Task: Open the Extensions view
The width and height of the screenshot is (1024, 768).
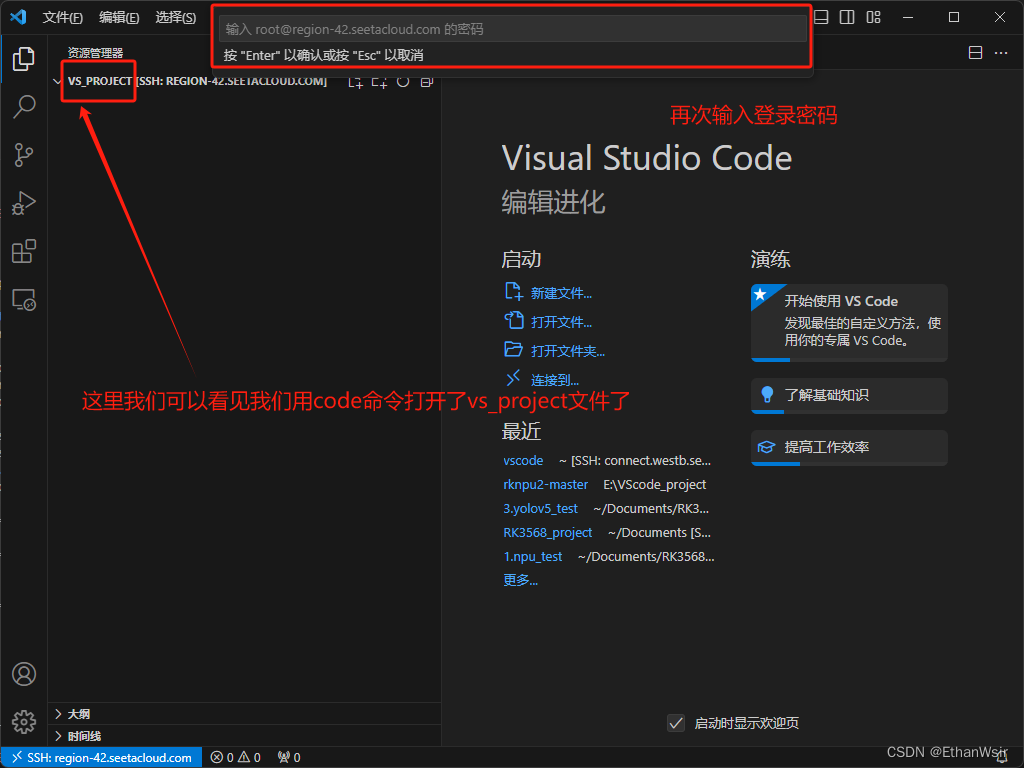Action: click(x=24, y=251)
